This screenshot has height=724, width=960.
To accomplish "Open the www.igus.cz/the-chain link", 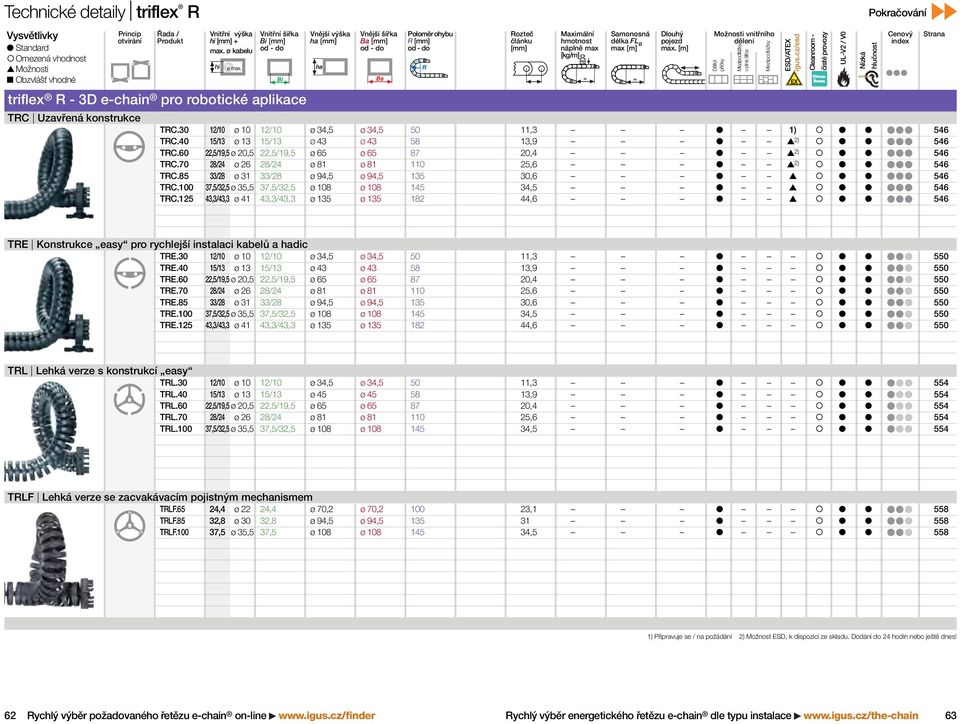I will point(861,715).
